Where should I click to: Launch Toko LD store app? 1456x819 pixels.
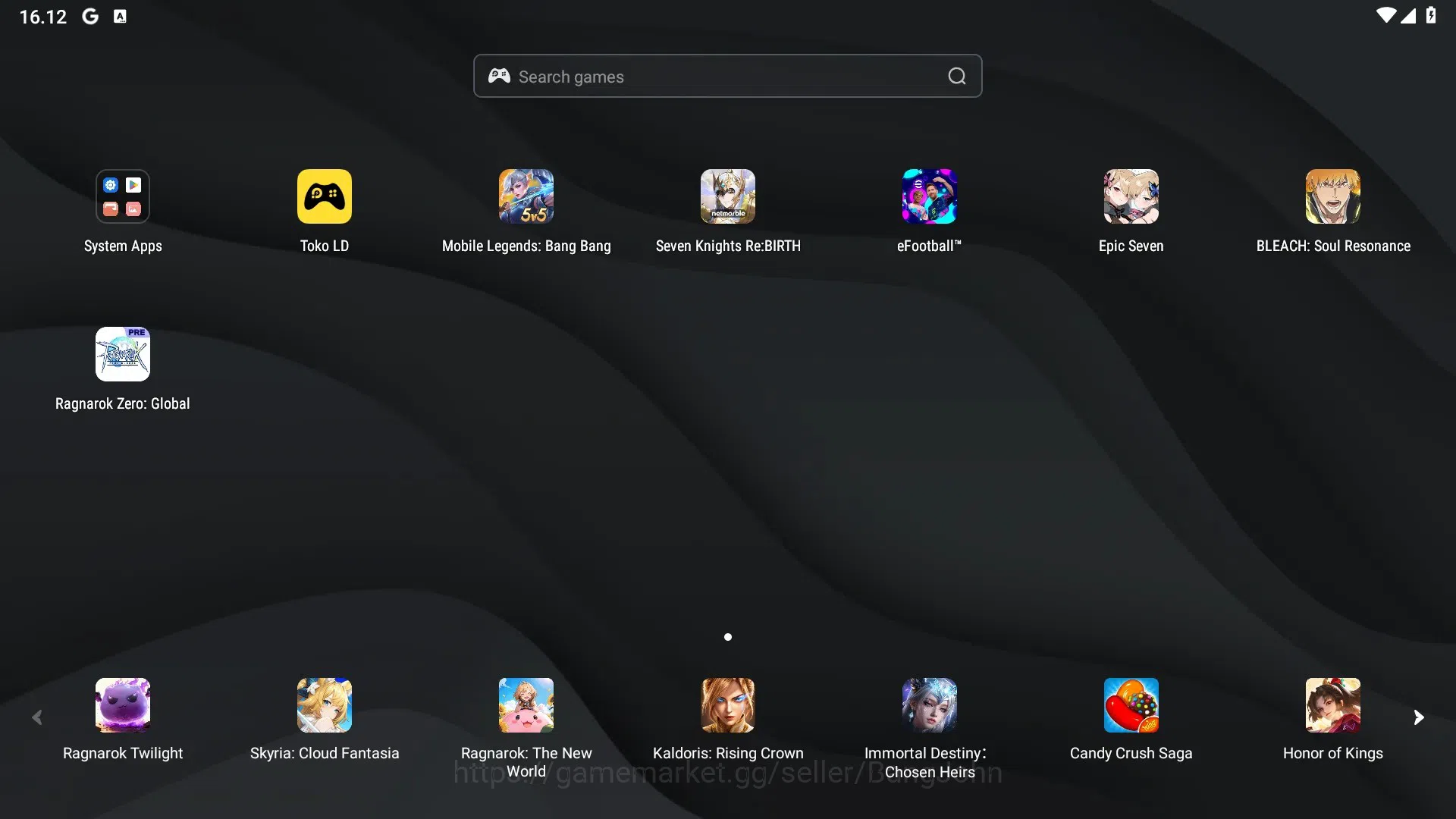point(325,196)
